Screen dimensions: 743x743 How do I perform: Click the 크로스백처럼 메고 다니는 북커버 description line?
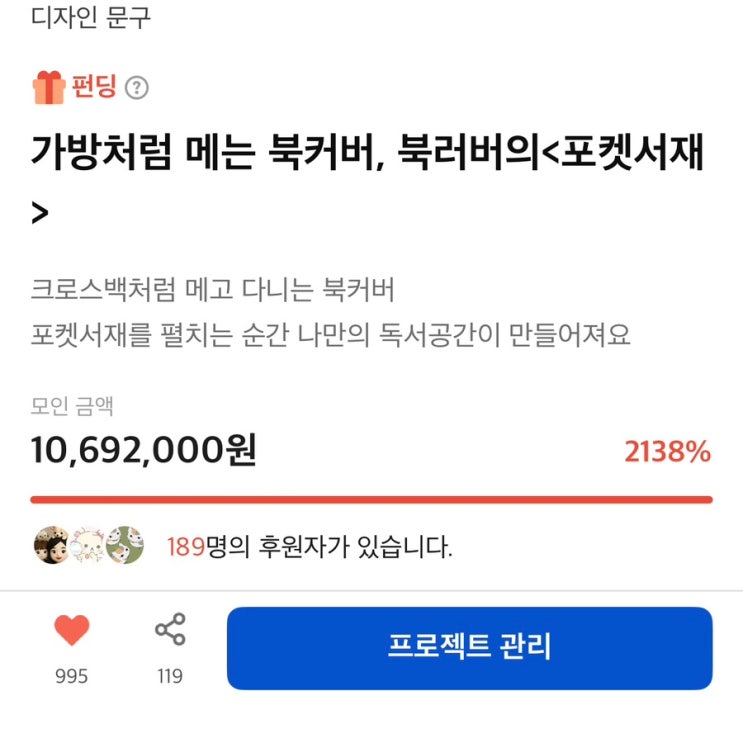(x=213, y=292)
